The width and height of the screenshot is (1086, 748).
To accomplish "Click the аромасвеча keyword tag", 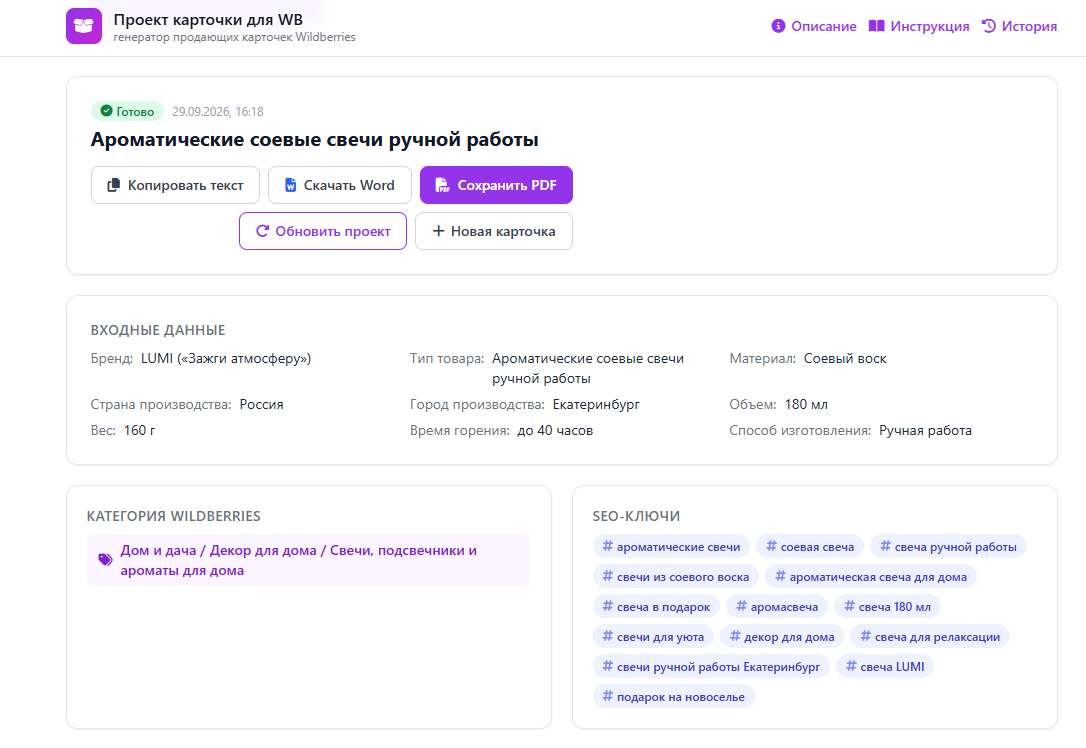I will pos(776,607).
